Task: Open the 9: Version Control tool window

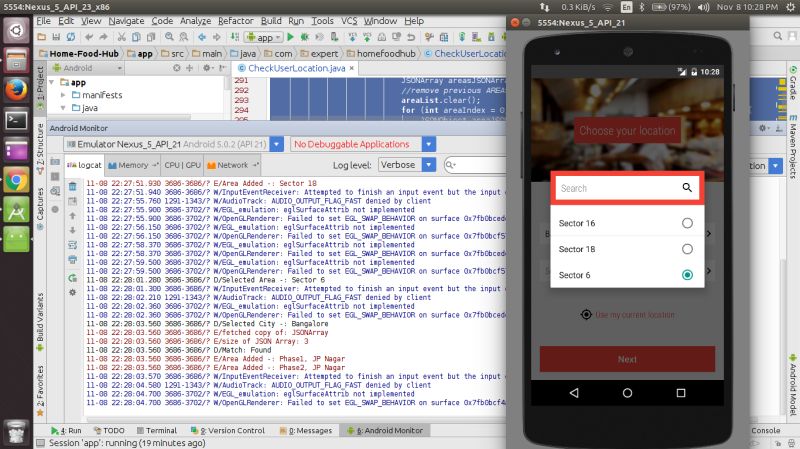Action: [x=228, y=431]
